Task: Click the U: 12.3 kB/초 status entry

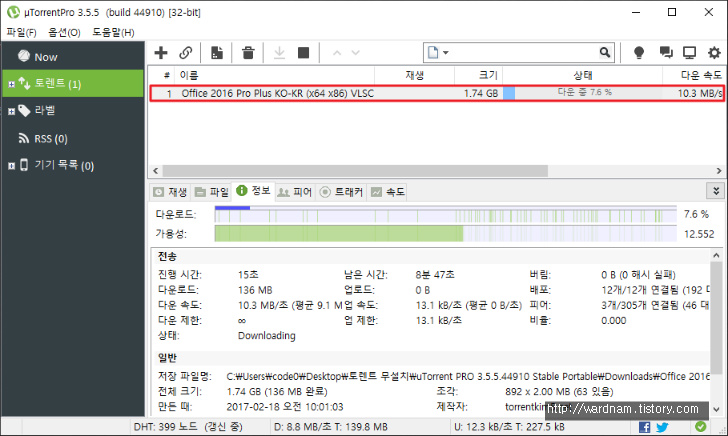Action: click(x=509, y=426)
